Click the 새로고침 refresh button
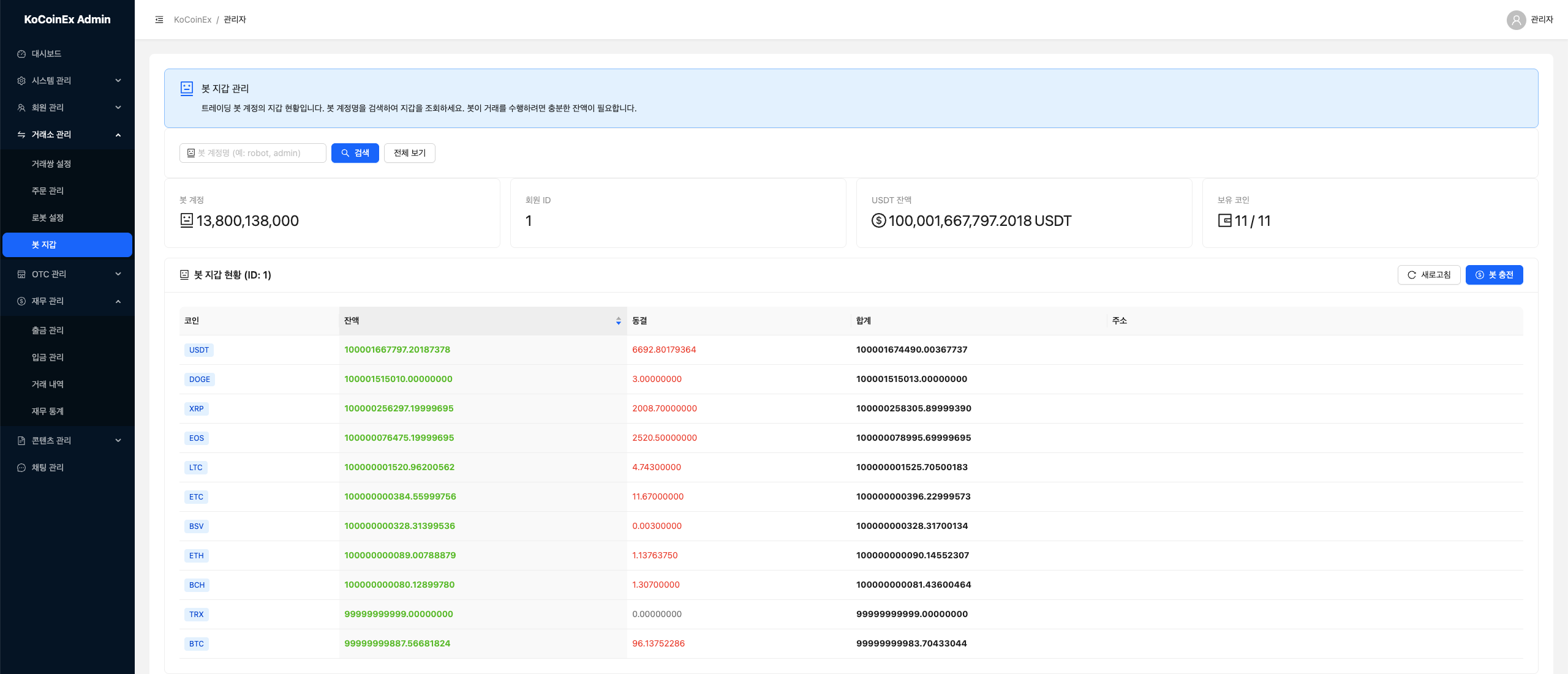The width and height of the screenshot is (1568, 674). 1429,275
